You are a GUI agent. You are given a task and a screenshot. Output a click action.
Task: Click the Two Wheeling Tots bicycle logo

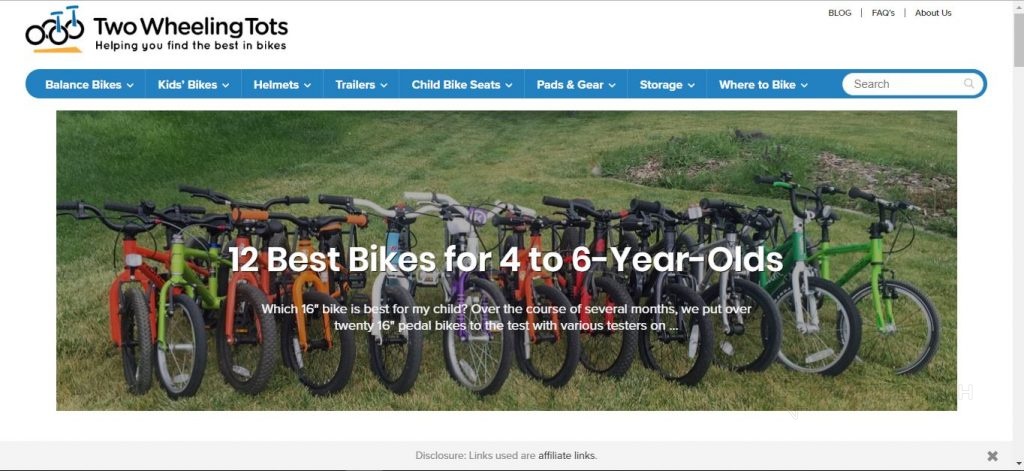click(55, 29)
